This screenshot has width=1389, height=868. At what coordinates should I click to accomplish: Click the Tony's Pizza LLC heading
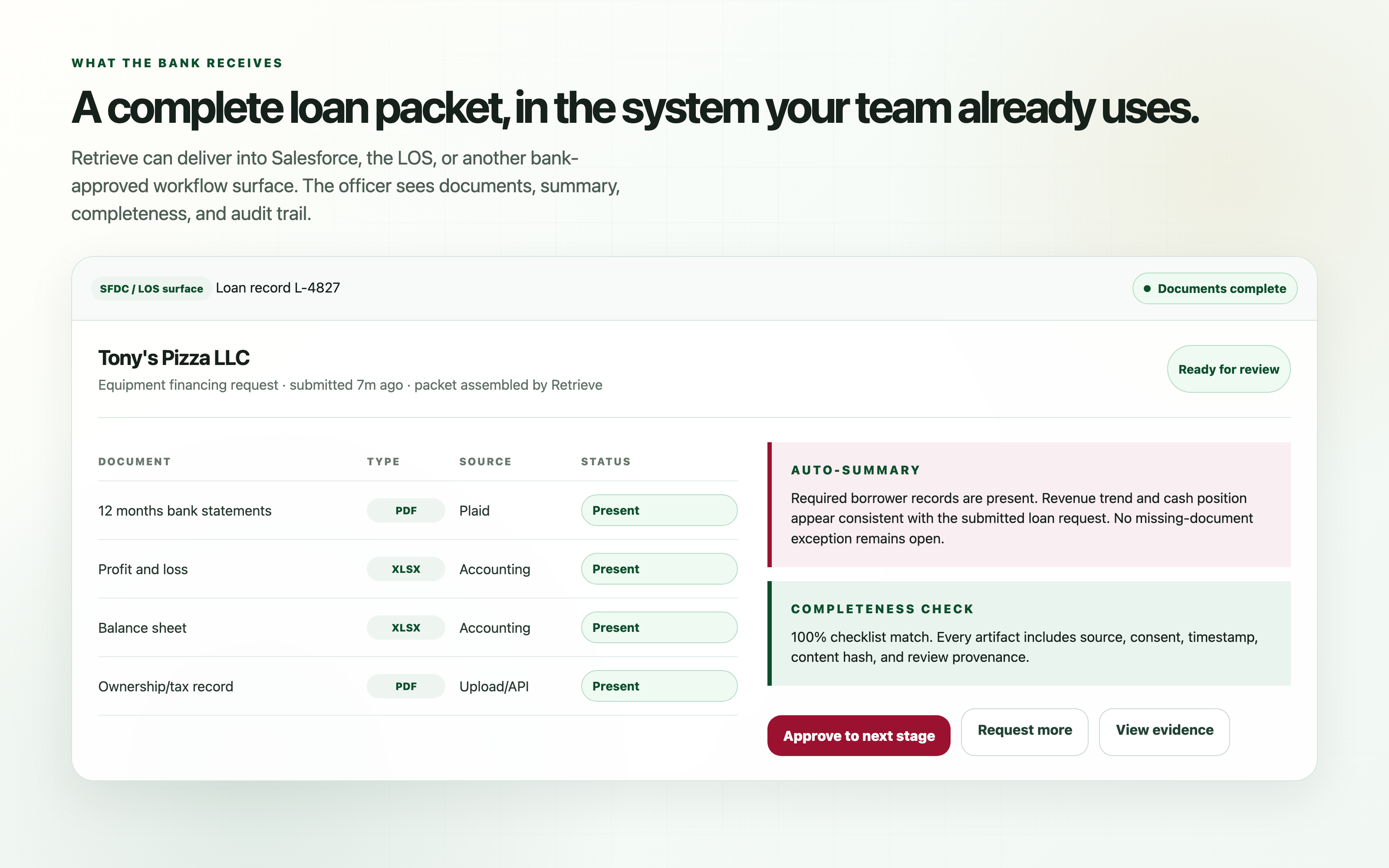click(x=174, y=358)
